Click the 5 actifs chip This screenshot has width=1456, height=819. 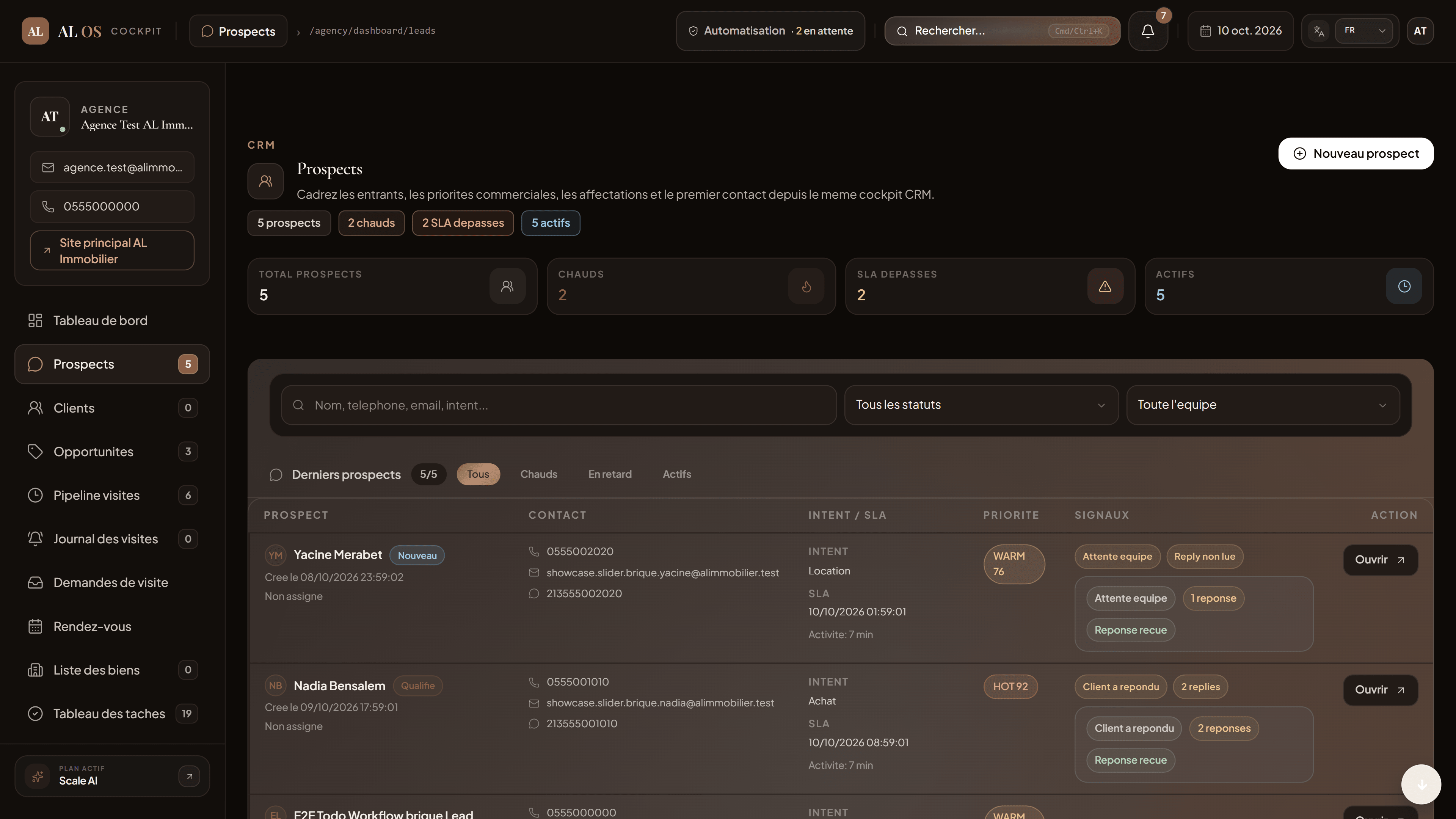tap(551, 223)
